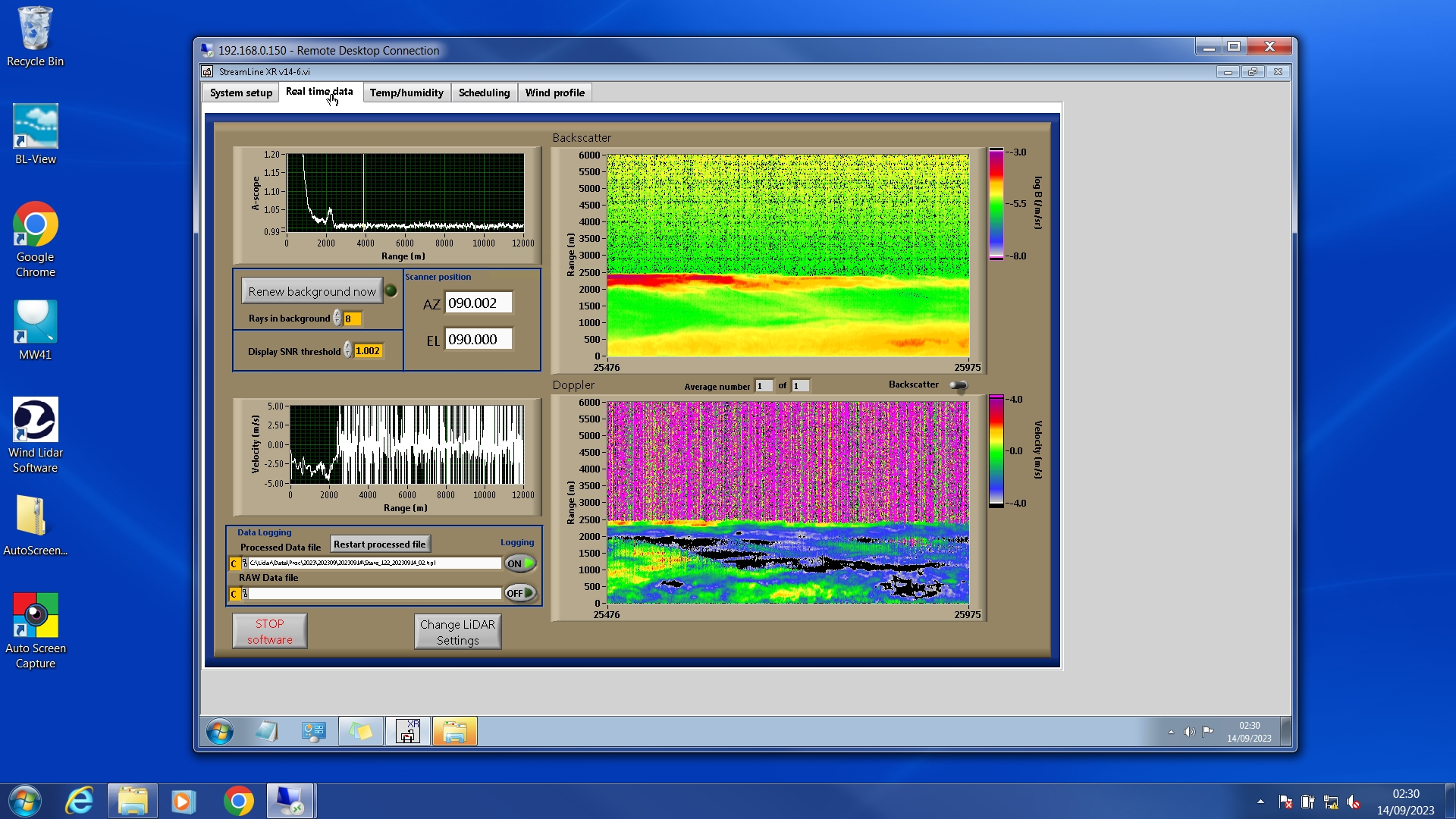Adjust Display SNR threshold stepper control

pyautogui.click(x=347, y=350)
